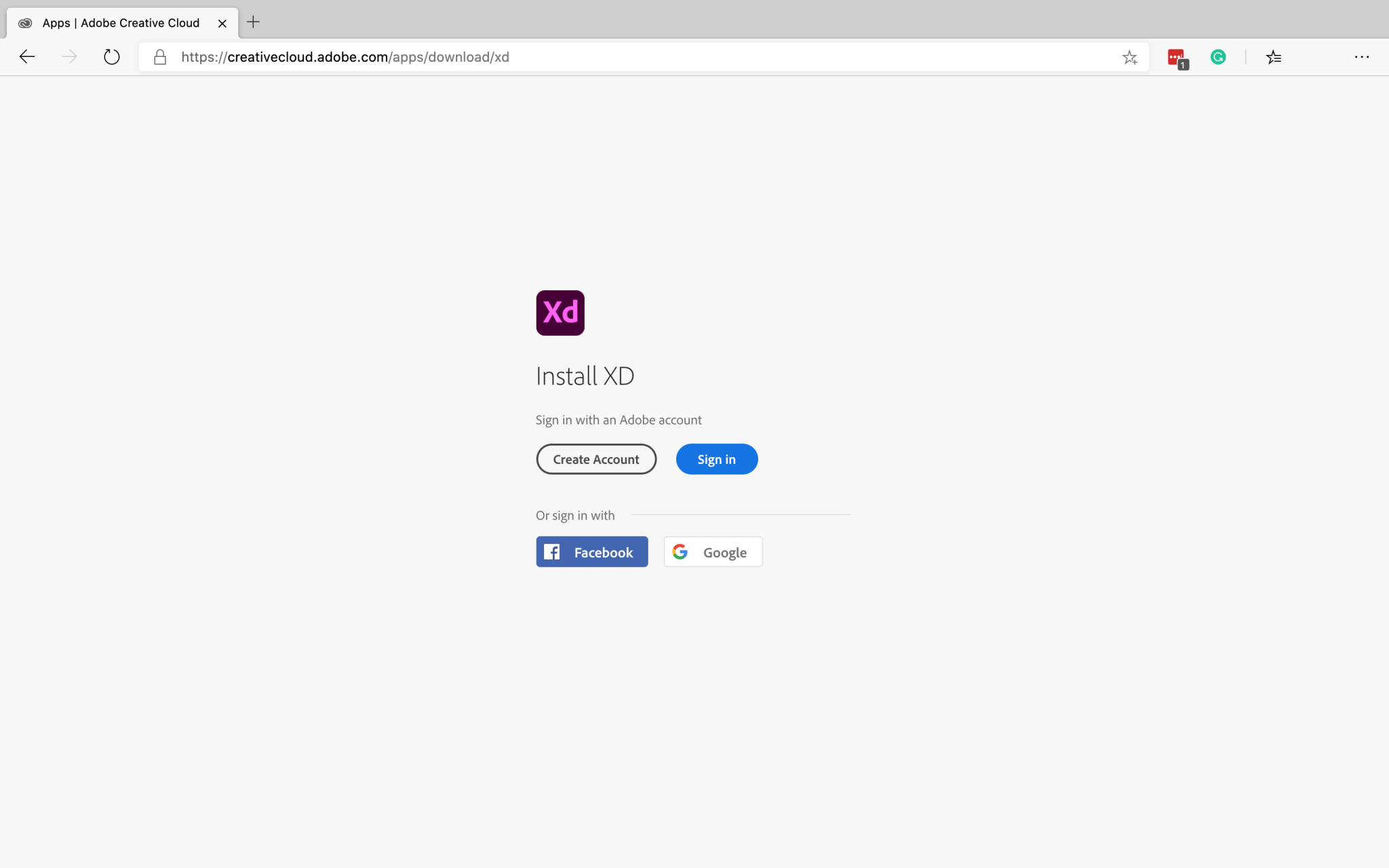
Task: Select the Adobe XD app icon
Action: click(x=560, y=312)
